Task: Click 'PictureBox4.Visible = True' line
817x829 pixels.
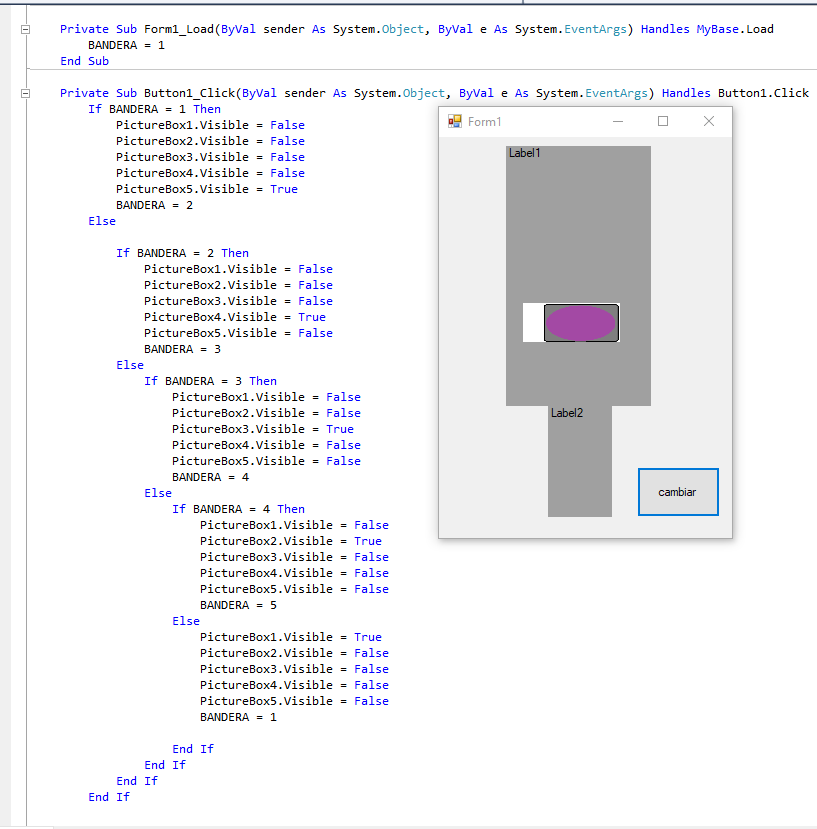Action: (x=235, y=317)
